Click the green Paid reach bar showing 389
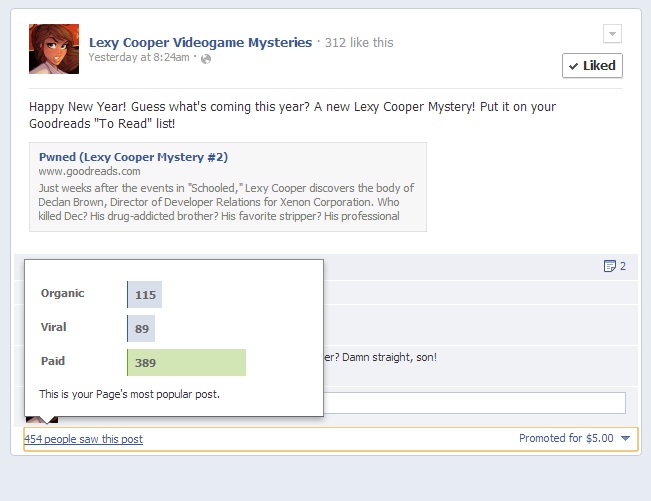The height and width of the screenshot is (501, 651). pyautogui.click(x=186, y=363)
